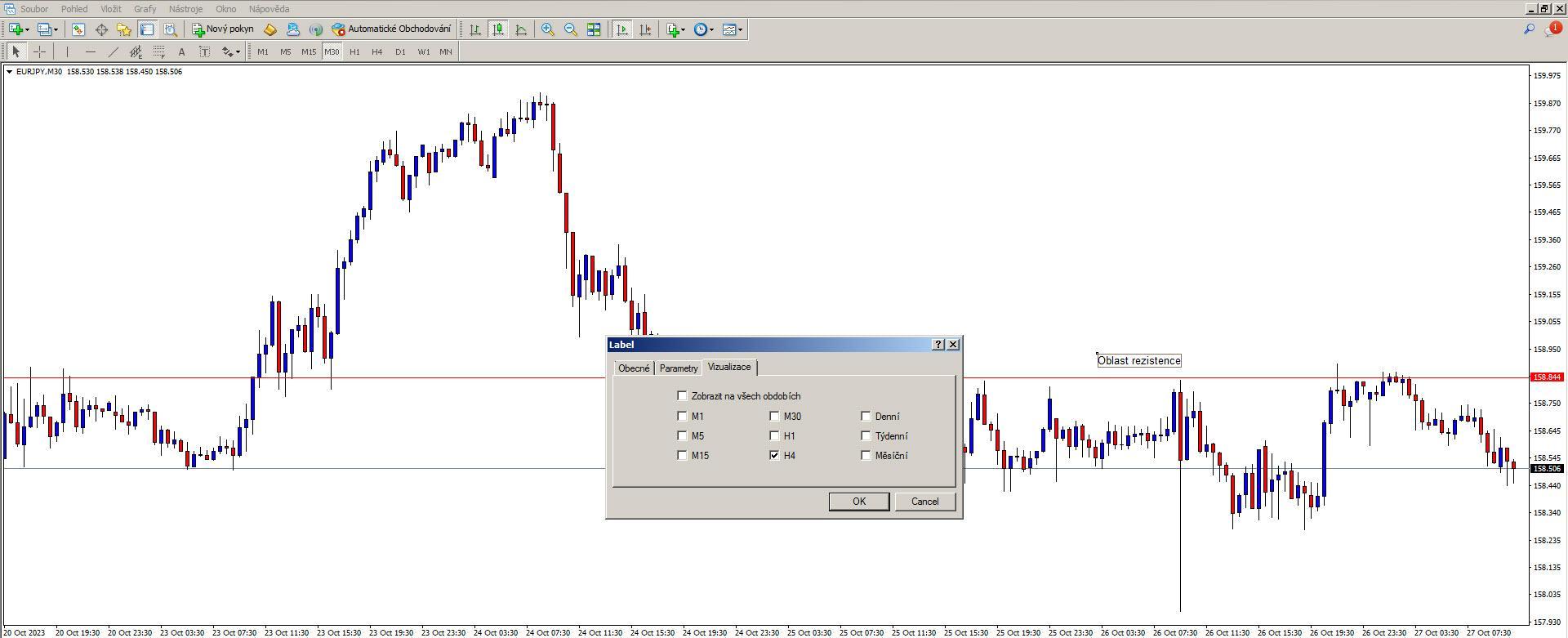Click Cancel in the Label dialog
This screenshot has height=638, width=1568.
coord(925,502)
